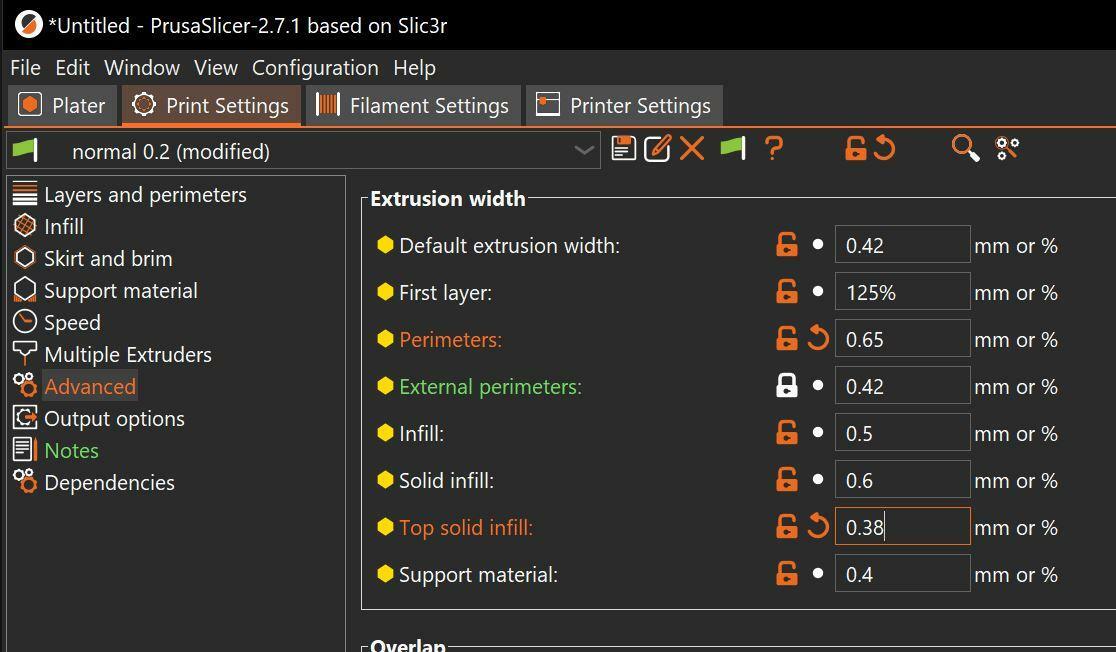Click the orange 'Top solid infill:' label
The image size is (1116, 652).
pyautogui.click(x=466, y=527)
